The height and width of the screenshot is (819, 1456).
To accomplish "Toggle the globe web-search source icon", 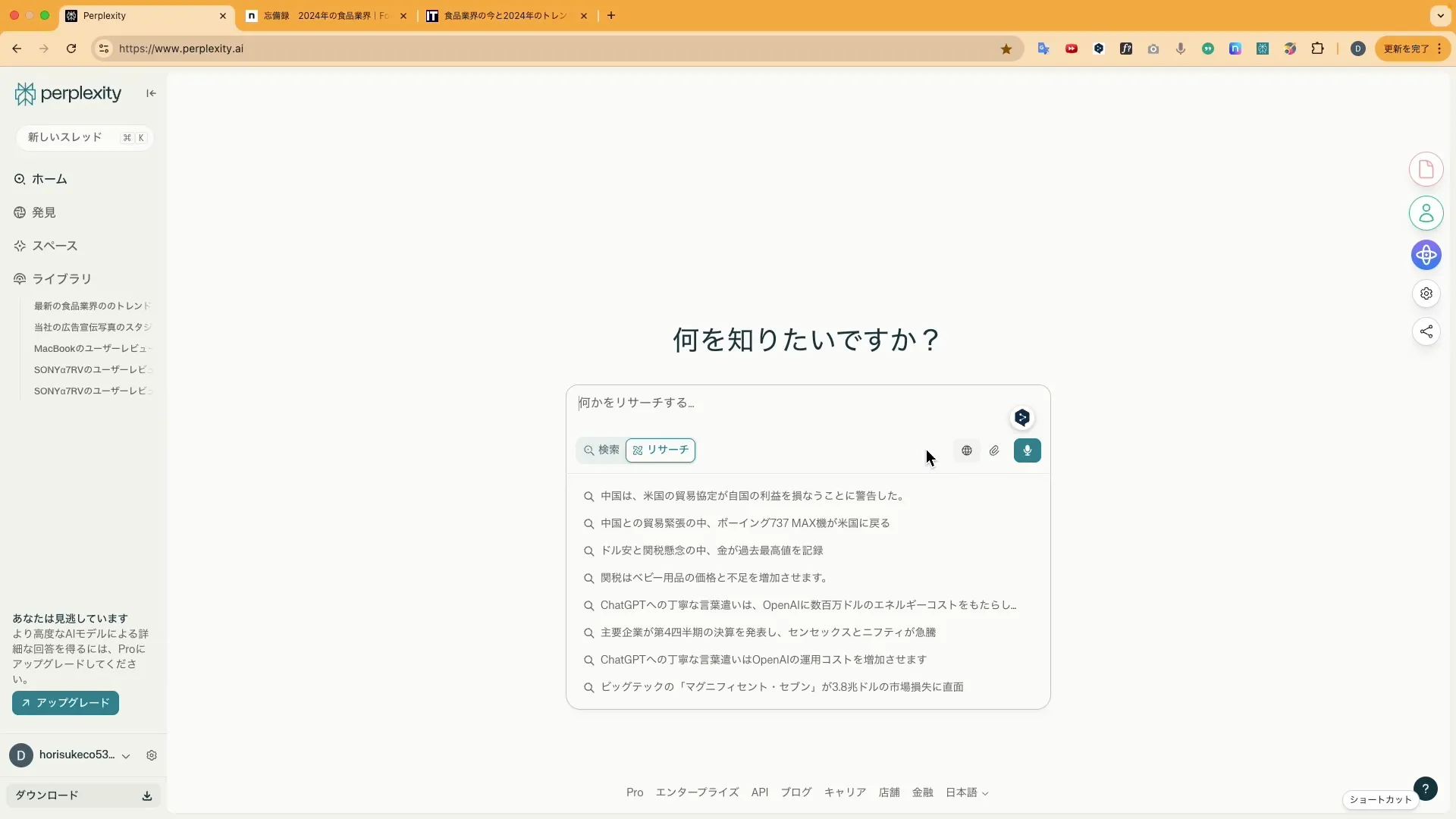I will point(966,450).
